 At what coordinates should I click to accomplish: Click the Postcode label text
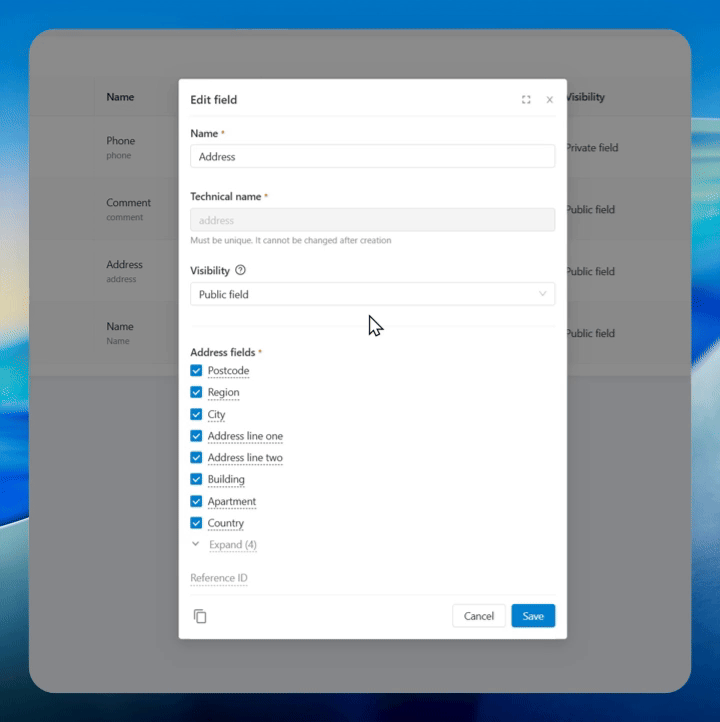228,370
